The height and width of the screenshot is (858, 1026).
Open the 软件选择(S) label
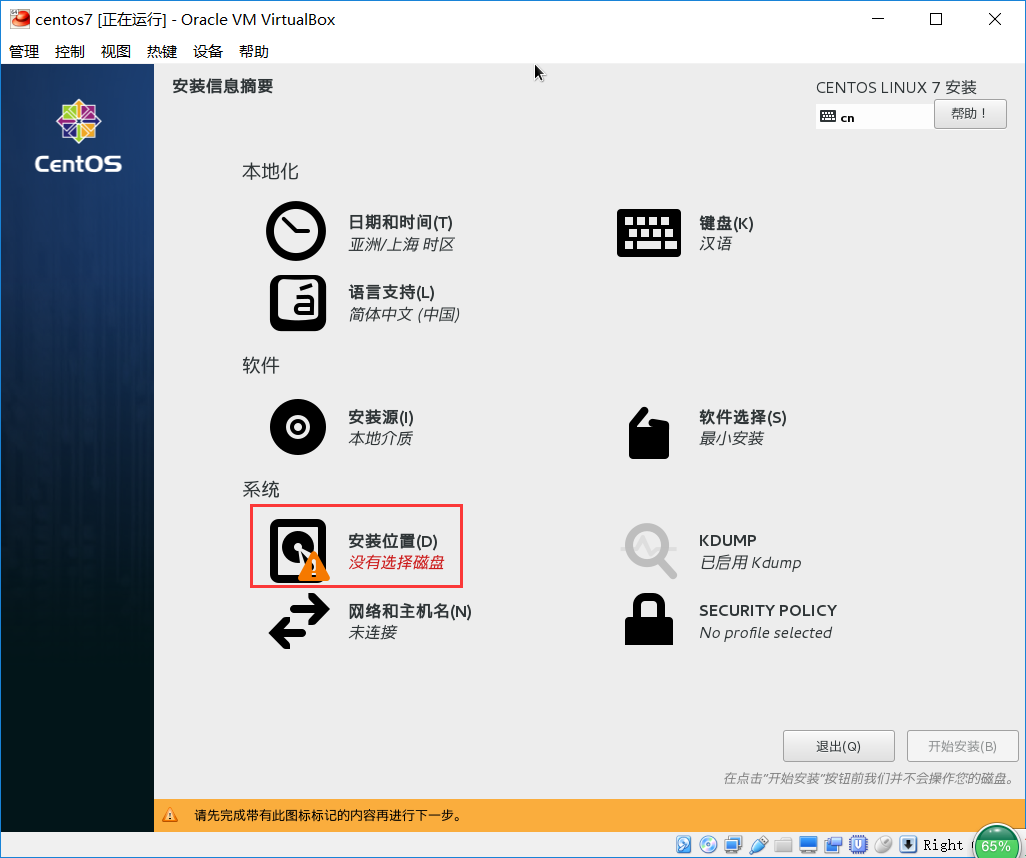pos(743,418)
